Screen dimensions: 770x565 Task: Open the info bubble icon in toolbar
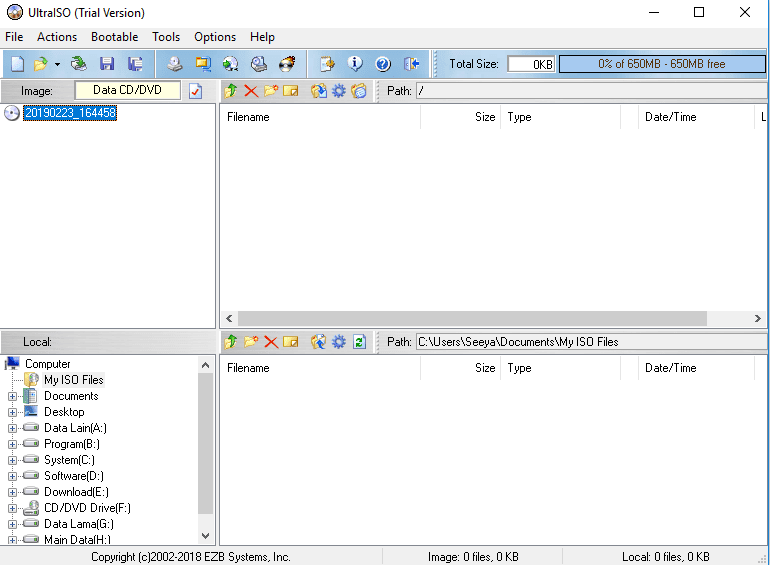(355, 64)
